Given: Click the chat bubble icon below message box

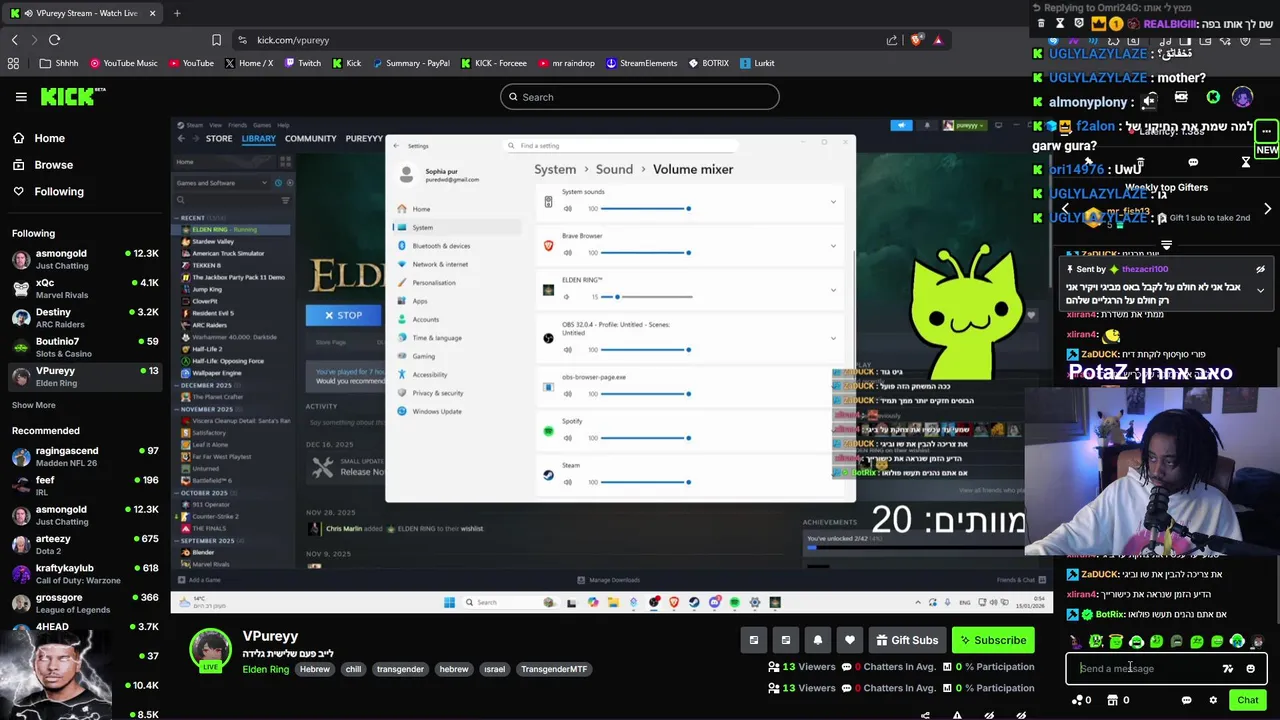Looking at the screenshot, I should tap(1186, 700).
